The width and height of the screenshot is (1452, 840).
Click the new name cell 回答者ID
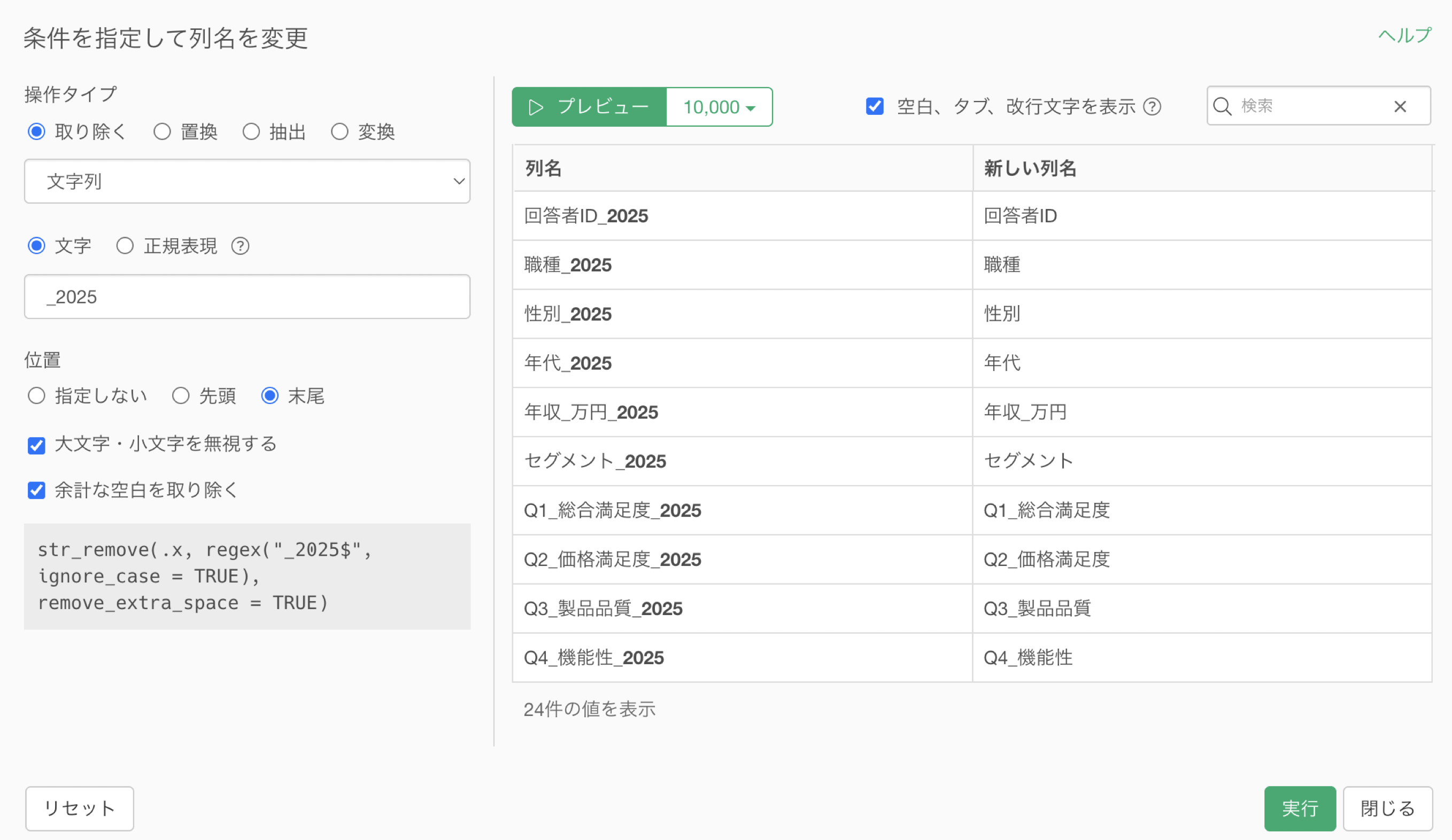1202,216
